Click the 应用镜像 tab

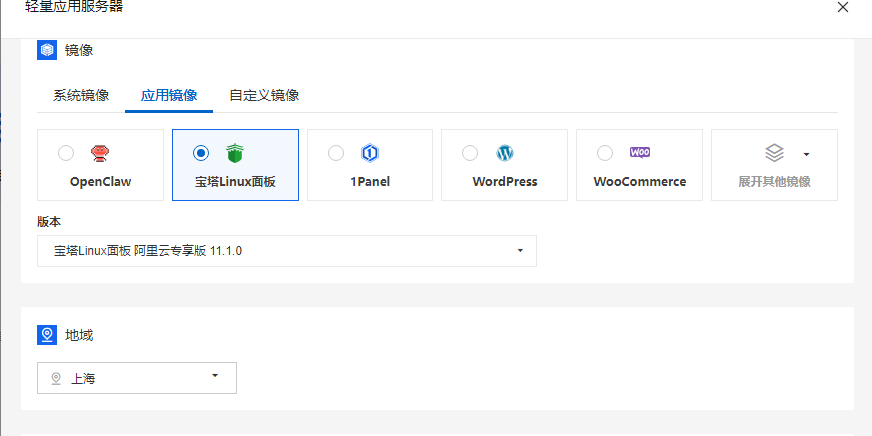click(169, 96)
